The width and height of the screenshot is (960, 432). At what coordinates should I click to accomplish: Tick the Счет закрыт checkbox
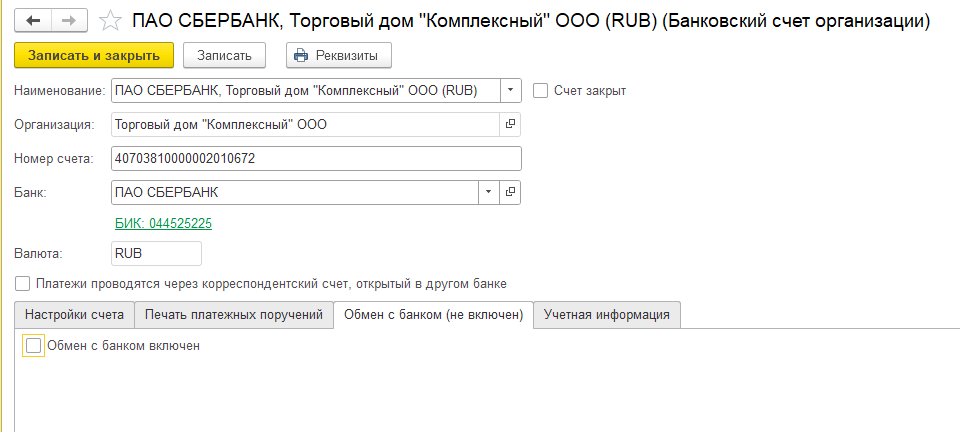tap(540, 91)
